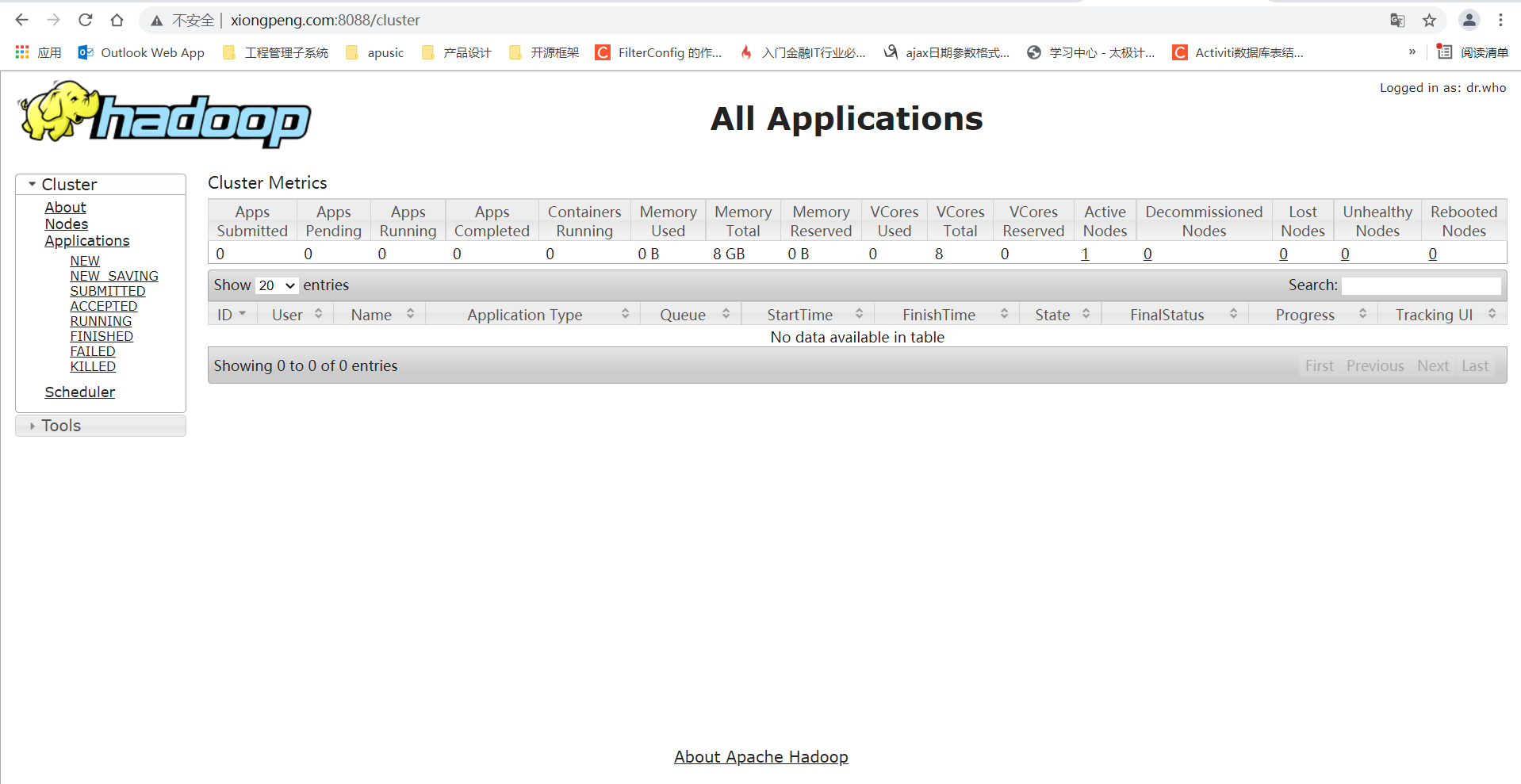This screenshot has height=784, width=1521.
Task: Bookmark this page with the star icon
Action: (x=1430, y=21)
